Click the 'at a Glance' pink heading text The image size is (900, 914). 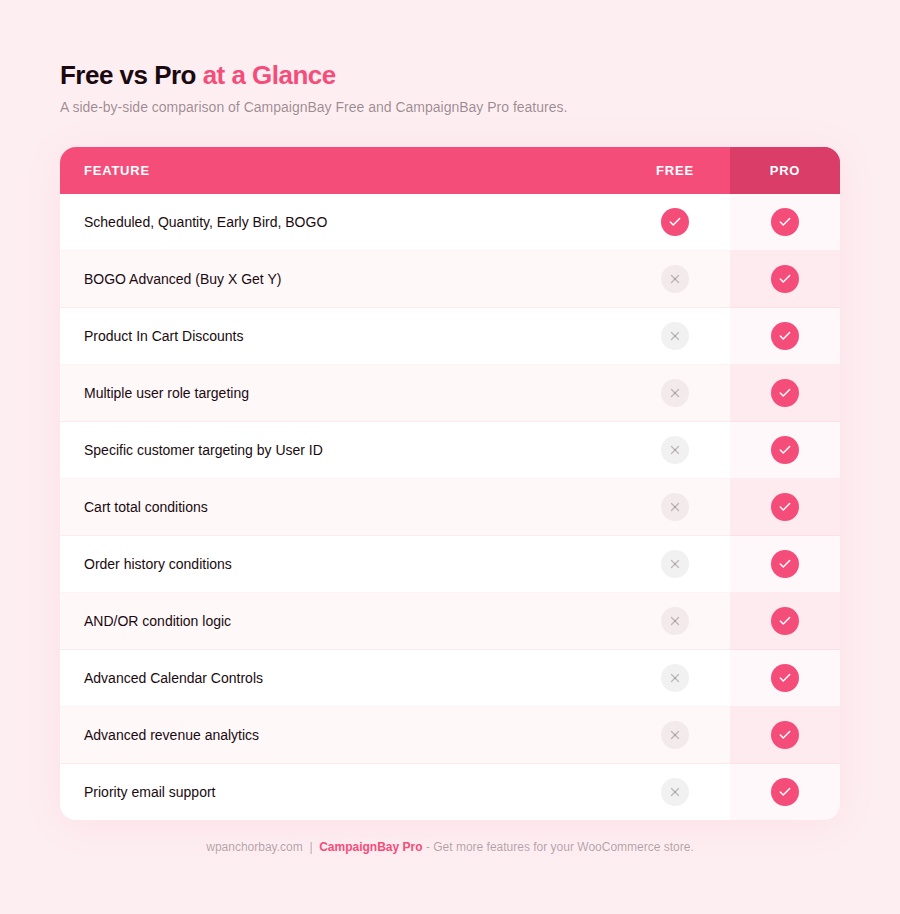[269, 76]
